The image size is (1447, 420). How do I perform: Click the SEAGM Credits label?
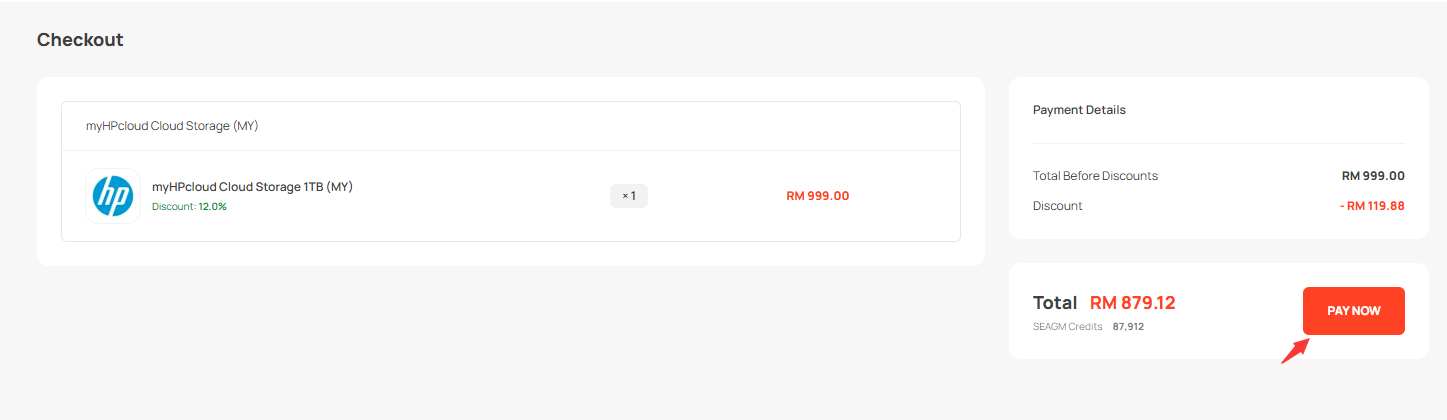pyautogui.click(x=1067, y=327)
